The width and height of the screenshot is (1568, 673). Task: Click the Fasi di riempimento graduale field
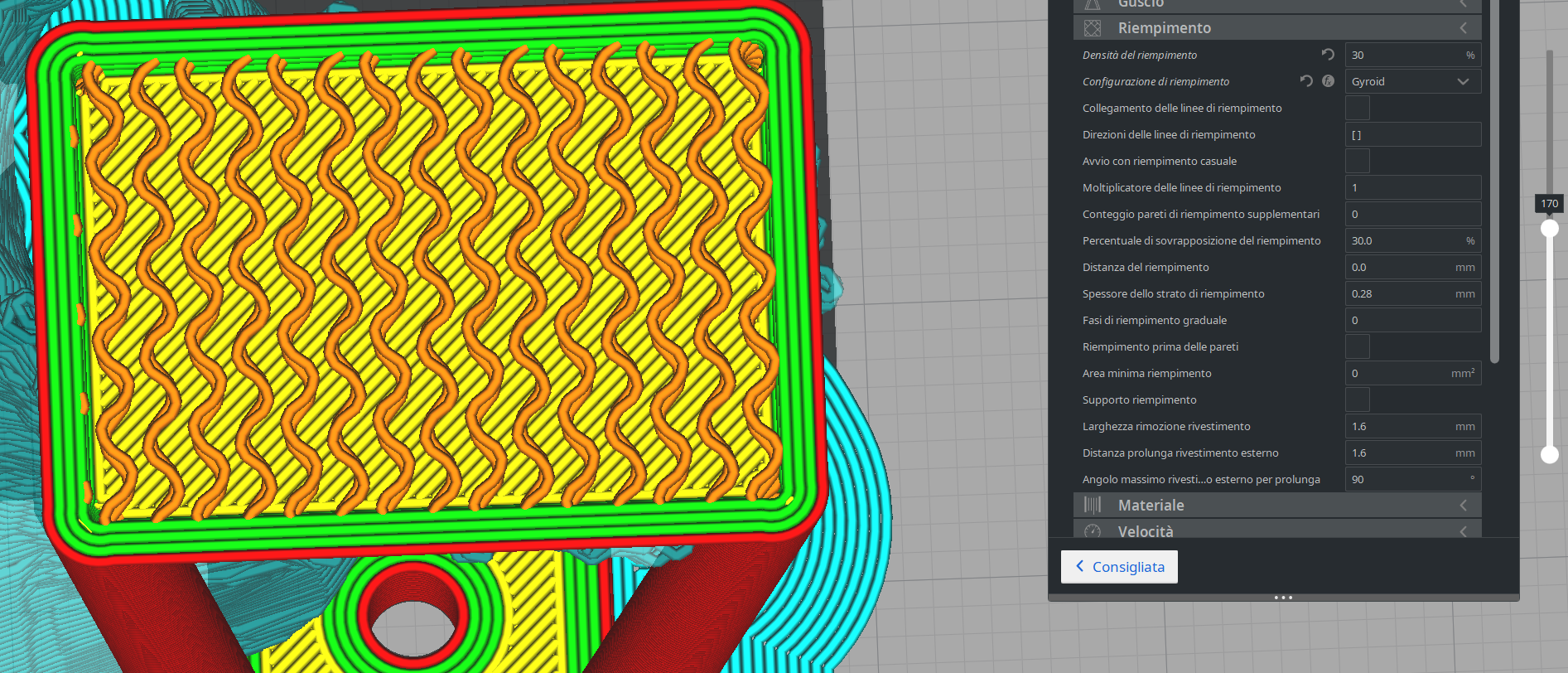click(x=1413, y=320)
